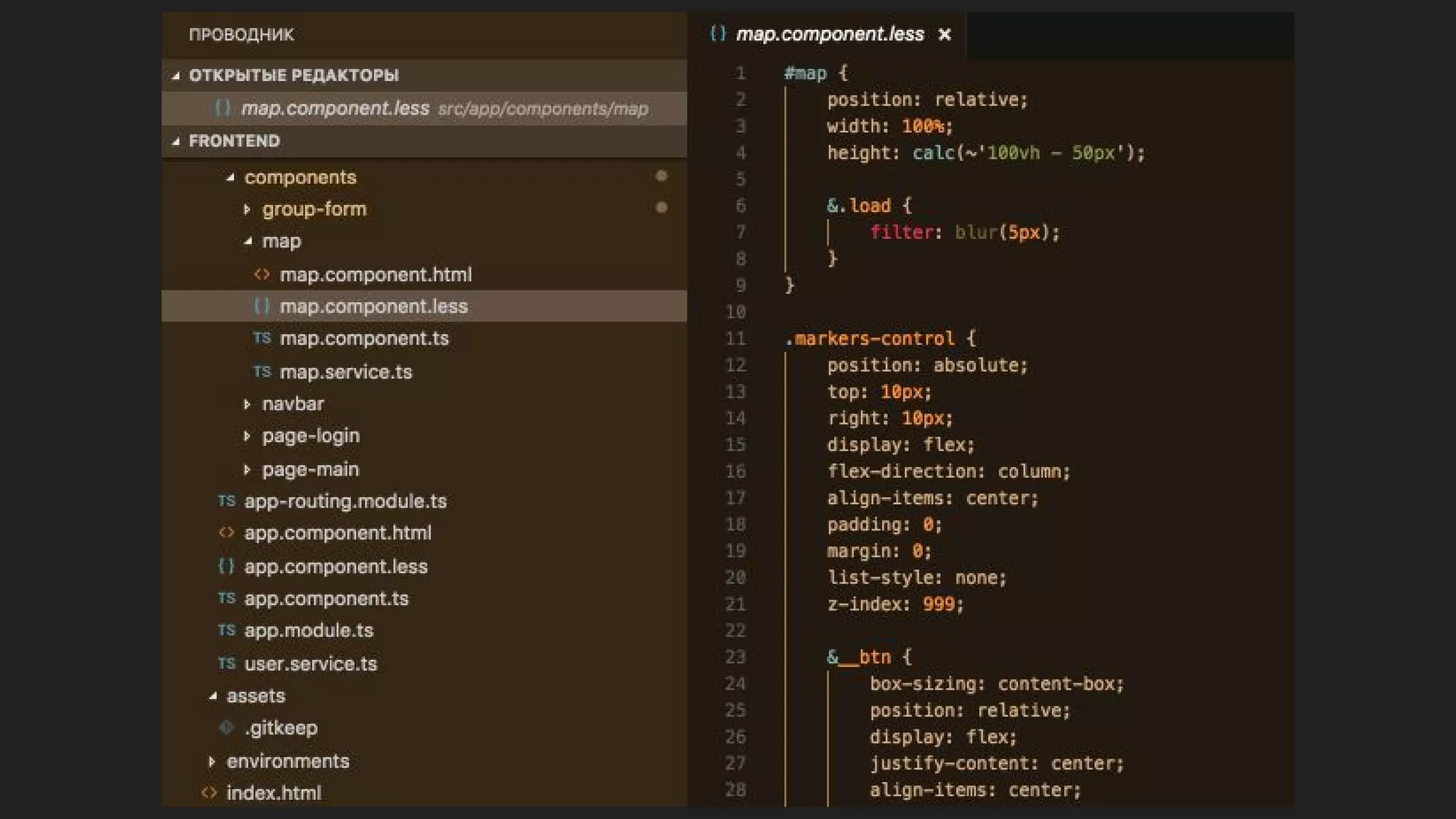Open app.module.ts from the file tree

(x=309, y=631)
